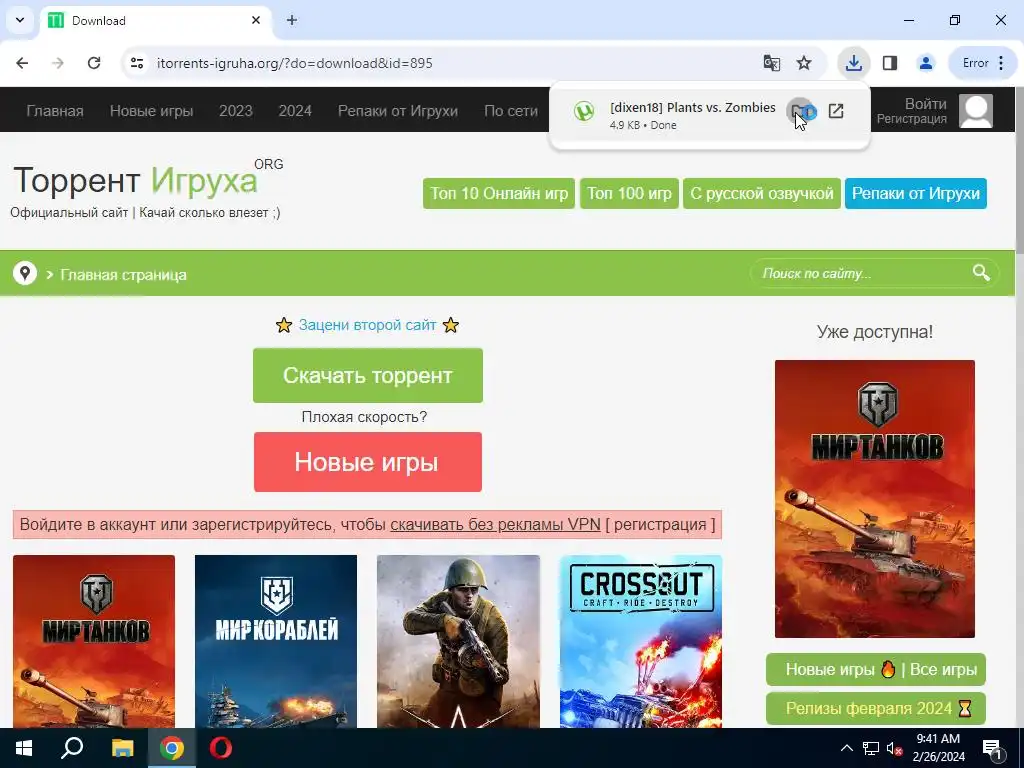Viewport: 1024px width, 768px height.
Task: Click the network icon in system tray
Action: tap(871, 748)
